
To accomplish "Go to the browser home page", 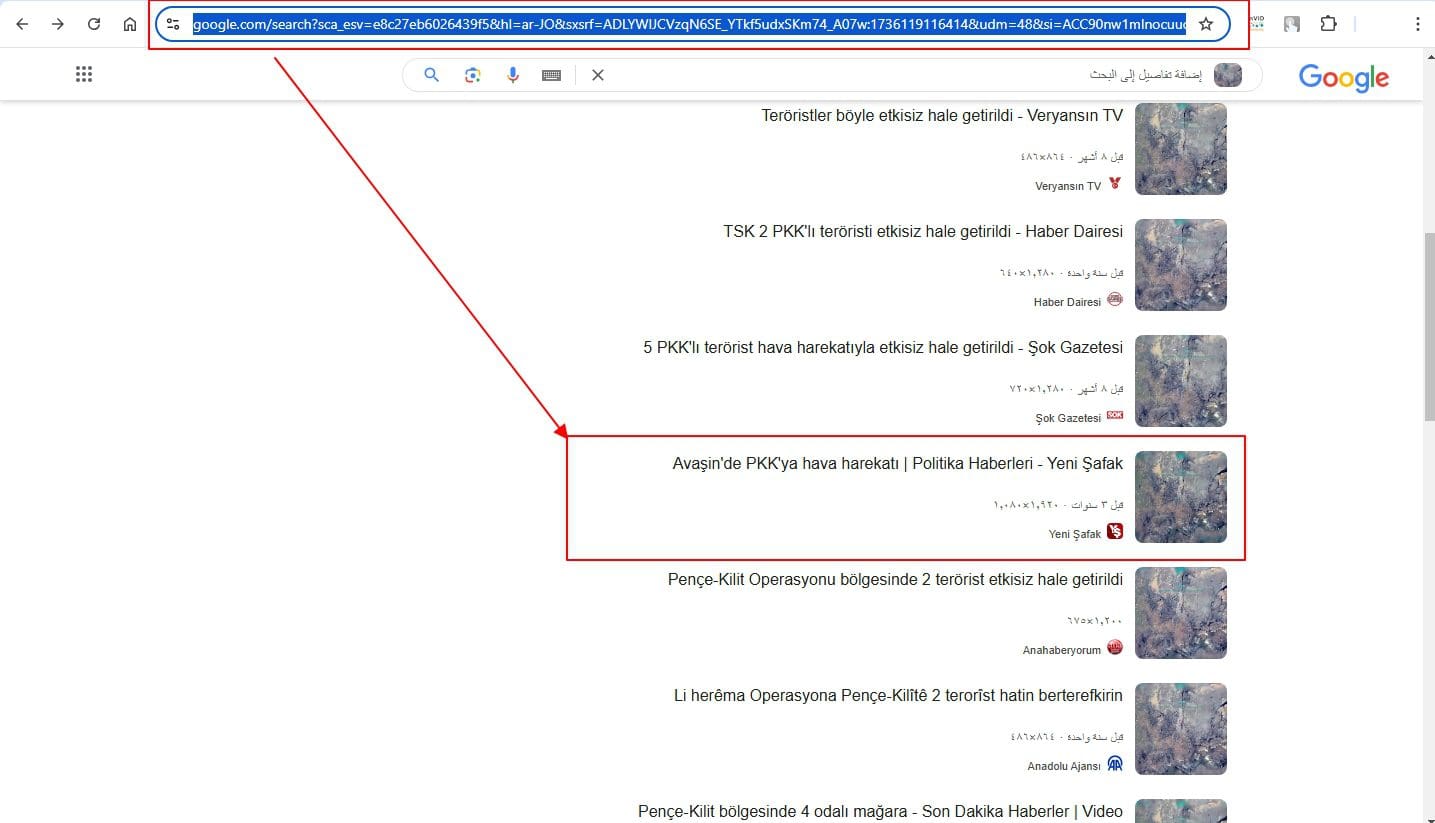I will (130, 24).
